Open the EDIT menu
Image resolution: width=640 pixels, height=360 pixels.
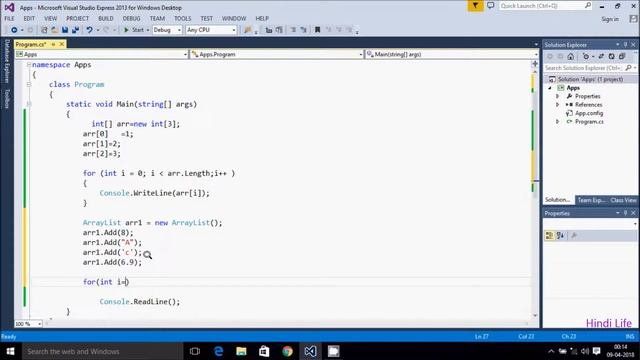pos(29,18)
